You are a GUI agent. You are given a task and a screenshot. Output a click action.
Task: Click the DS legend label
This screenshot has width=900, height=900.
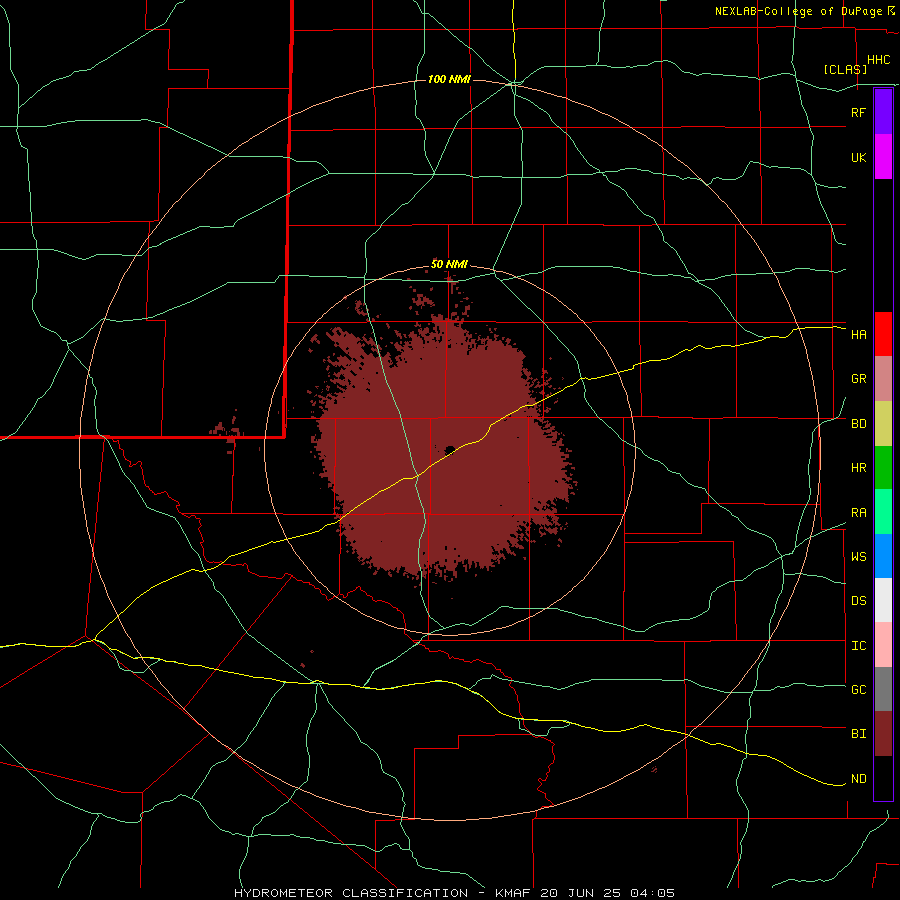[858, 601]
